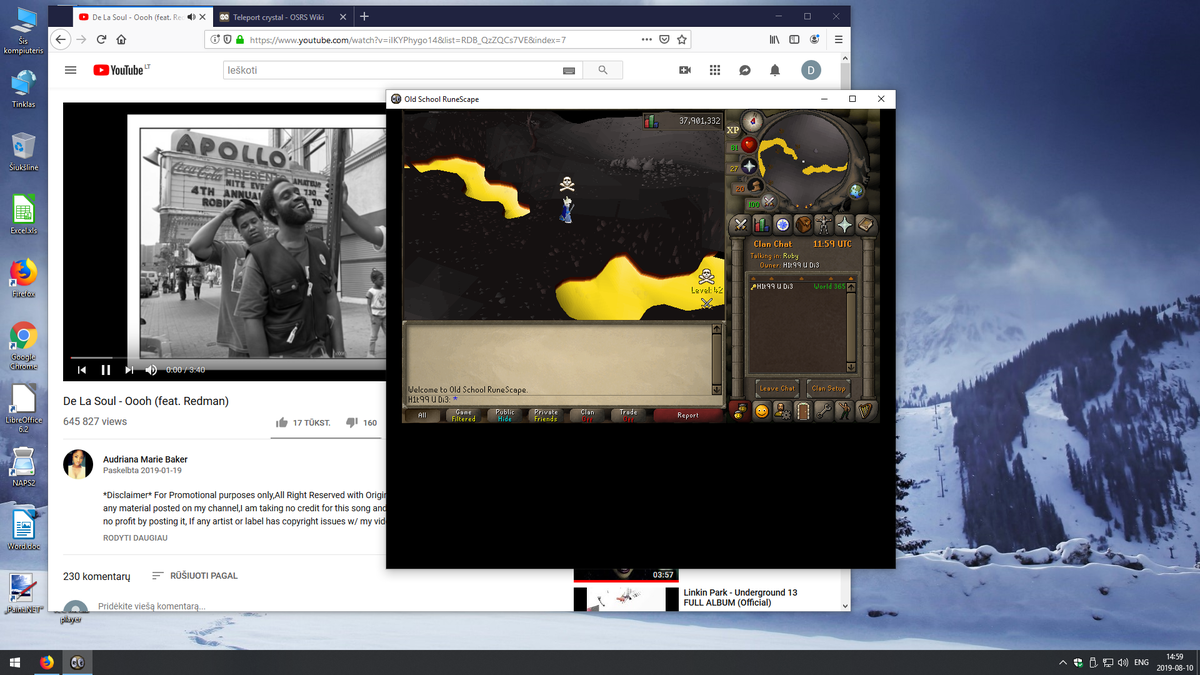Toggle quick prayers orb
Viewport: 1200px width, 675px height.
click(748, 166)
